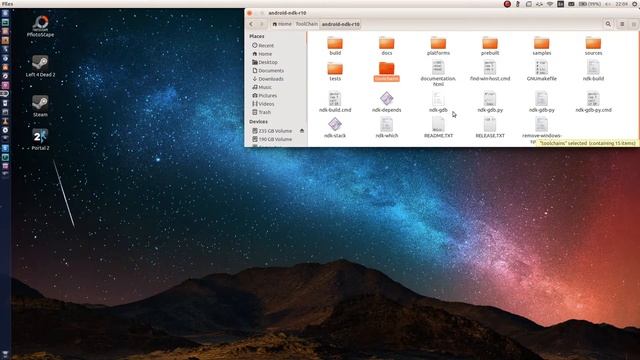Switch to list view in Files
Viewport: 640px width, 360px height.
click(x=622, y=24)
